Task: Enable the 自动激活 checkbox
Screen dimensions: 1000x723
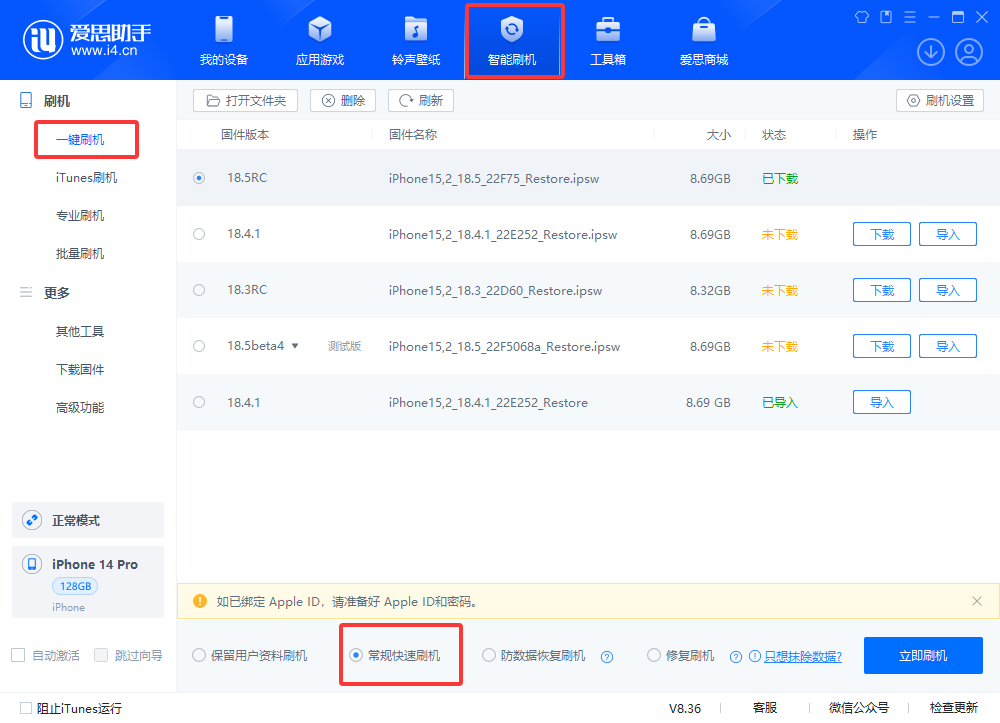Action: pyautogui.click(x=18, y=656)
